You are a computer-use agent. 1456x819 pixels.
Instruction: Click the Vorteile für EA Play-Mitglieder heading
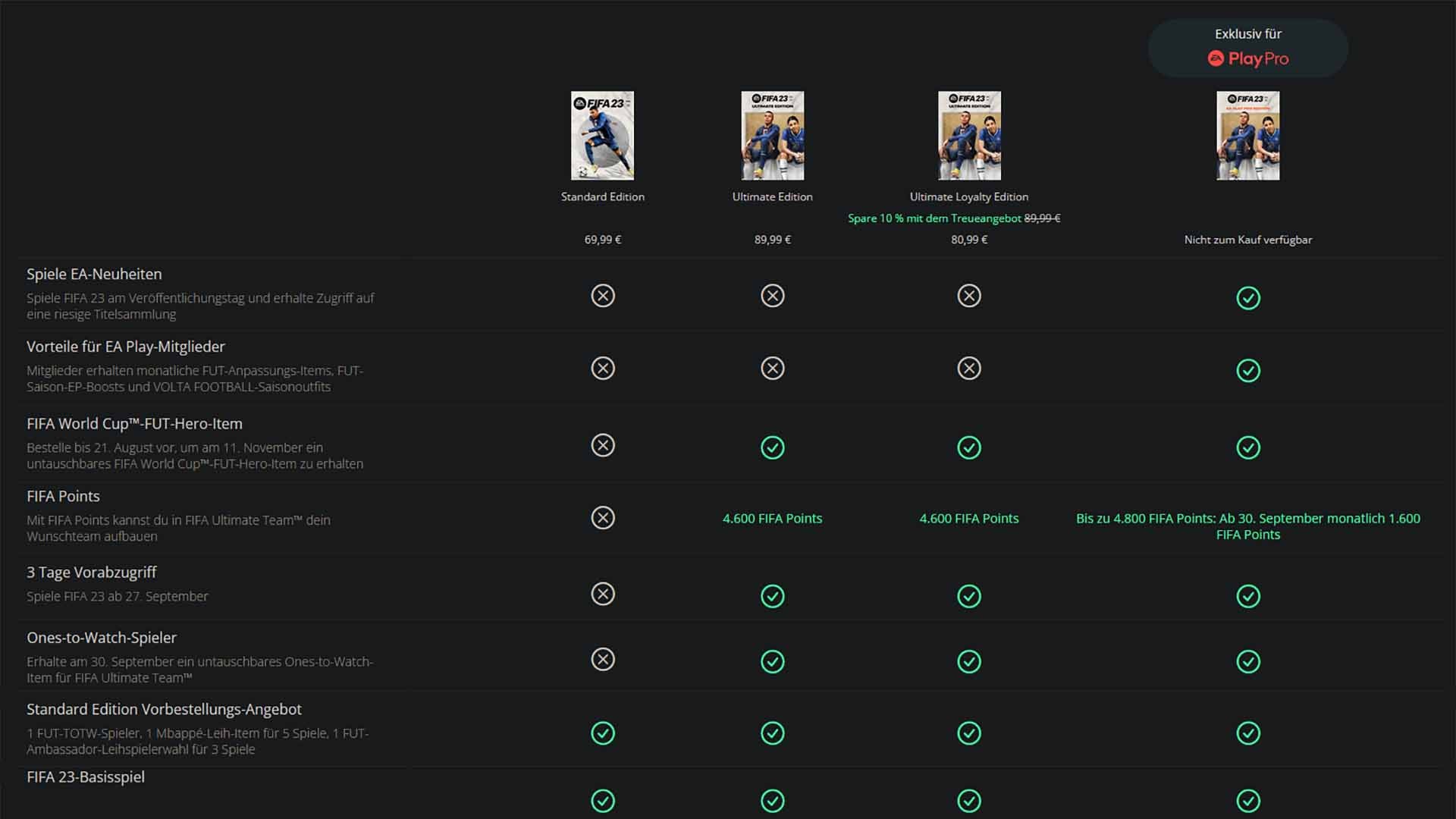click(x=126, y=347)
